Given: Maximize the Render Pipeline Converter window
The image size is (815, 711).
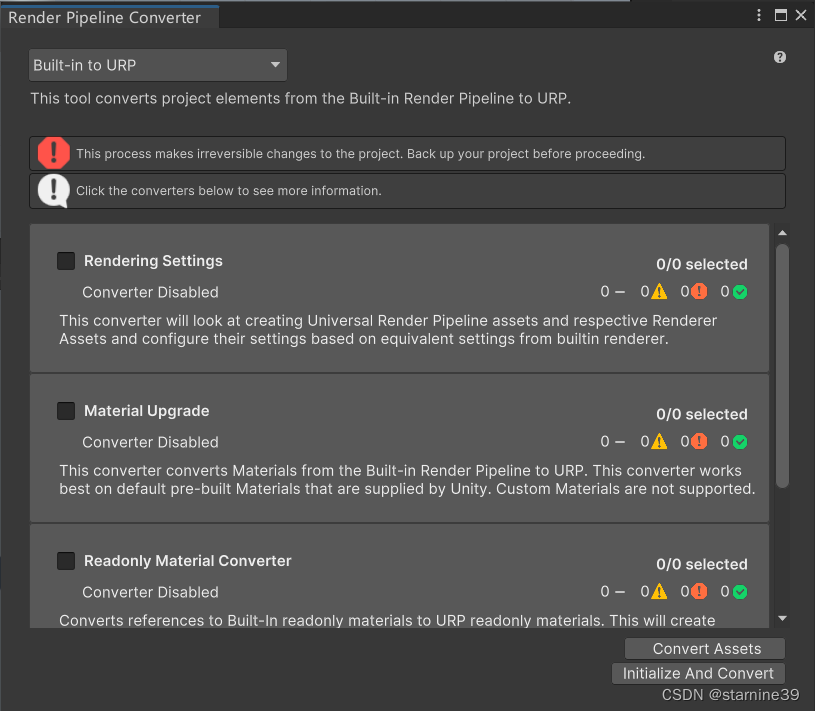Looking at the screenshot, I should [x=781, y=15].
